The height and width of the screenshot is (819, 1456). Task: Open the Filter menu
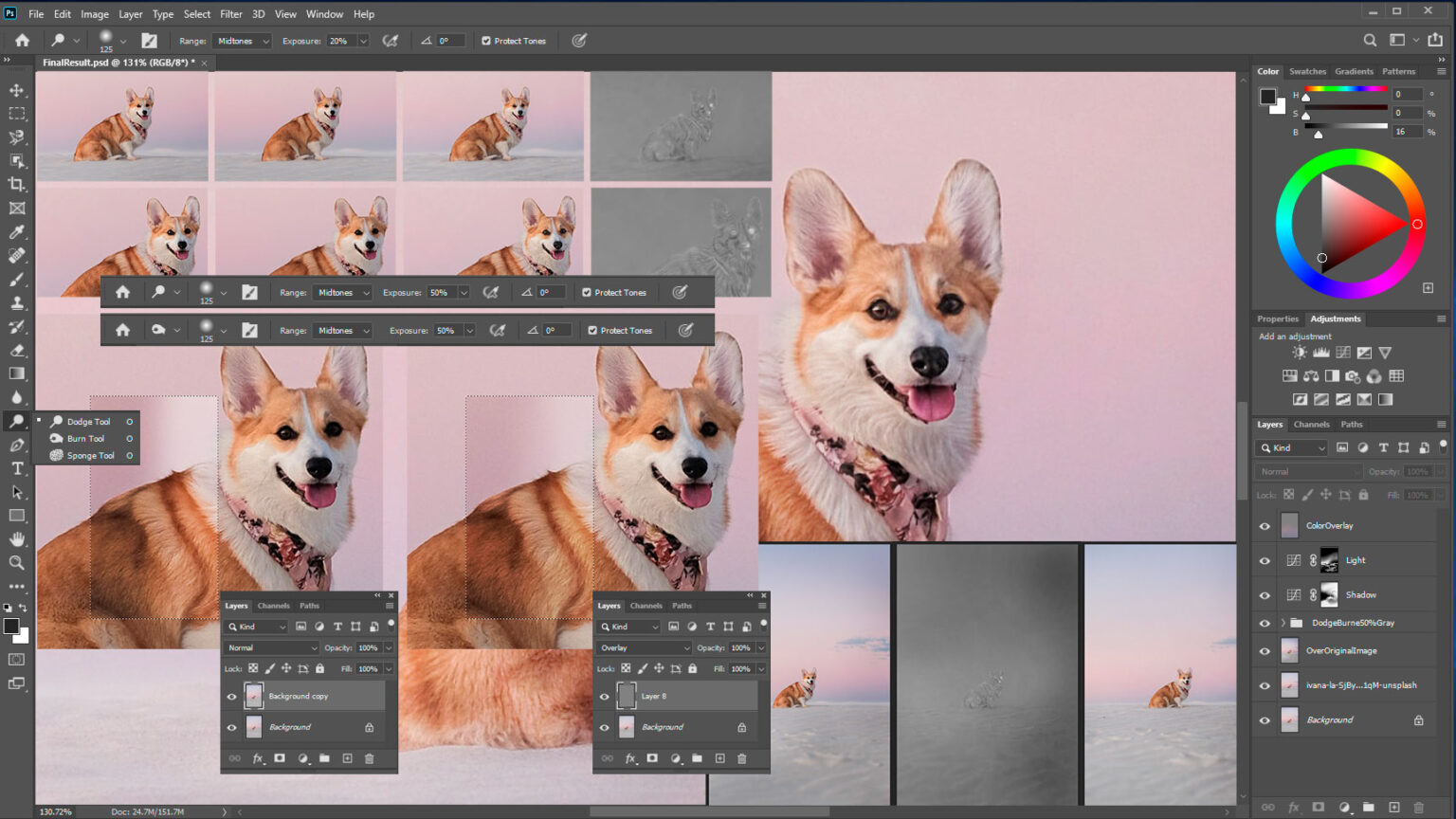tap(230, 14)
